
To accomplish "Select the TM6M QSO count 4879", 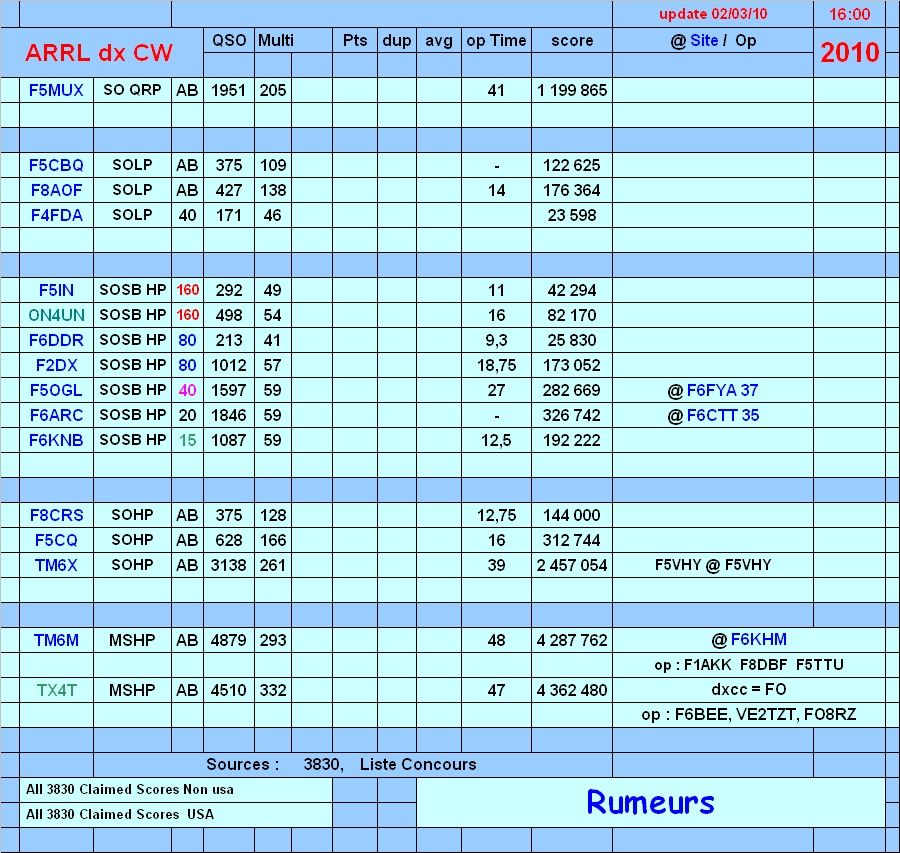I will pos(228,640).
